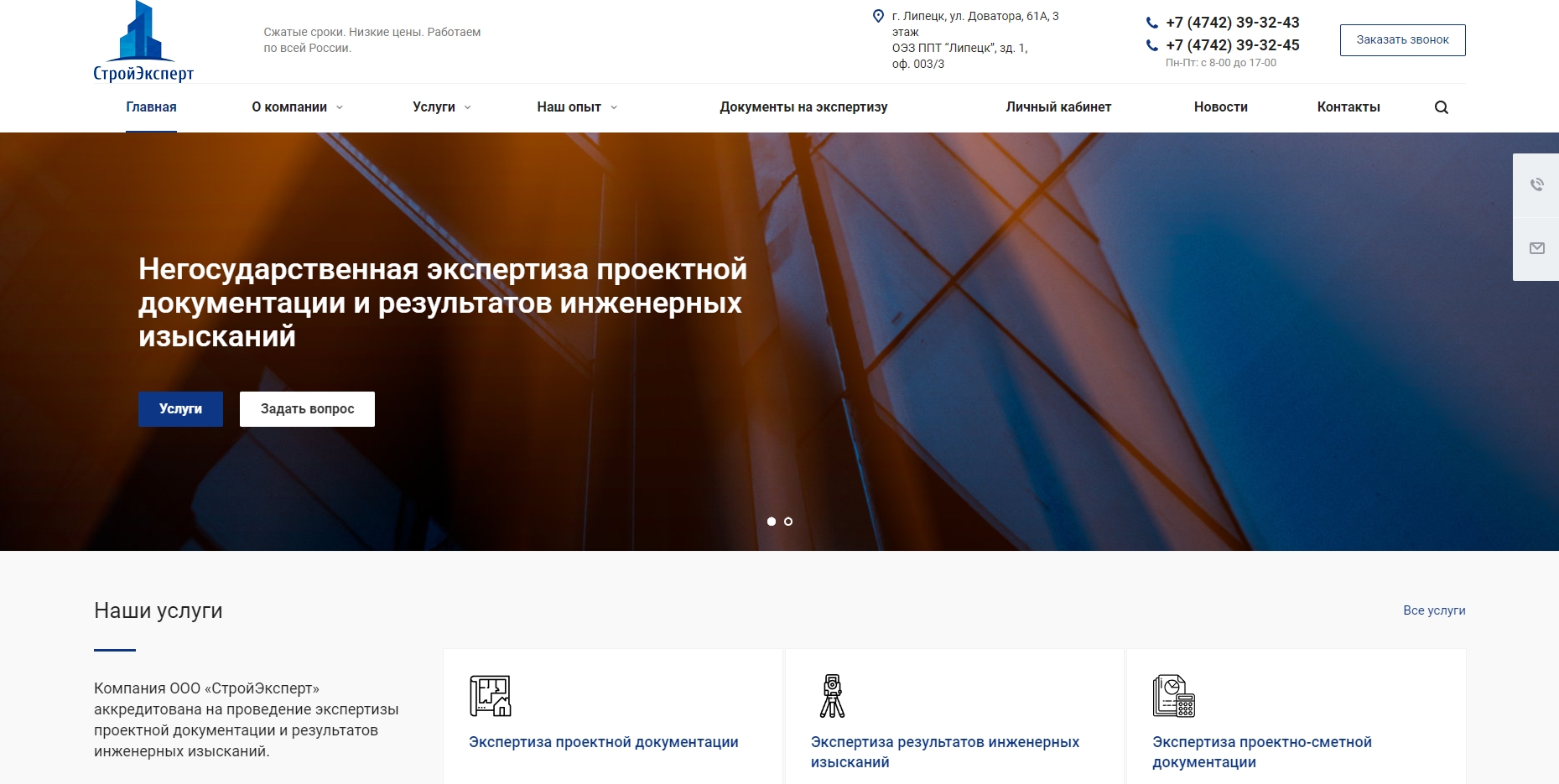Click the СтройЭксперт logo
Screen dimensions: 1559x784
coord(143,41)
